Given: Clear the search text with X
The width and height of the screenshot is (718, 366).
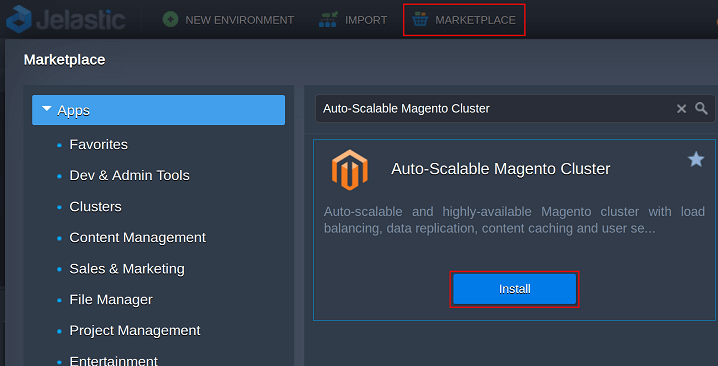Looking at the screenshot, I should point(681,109).
